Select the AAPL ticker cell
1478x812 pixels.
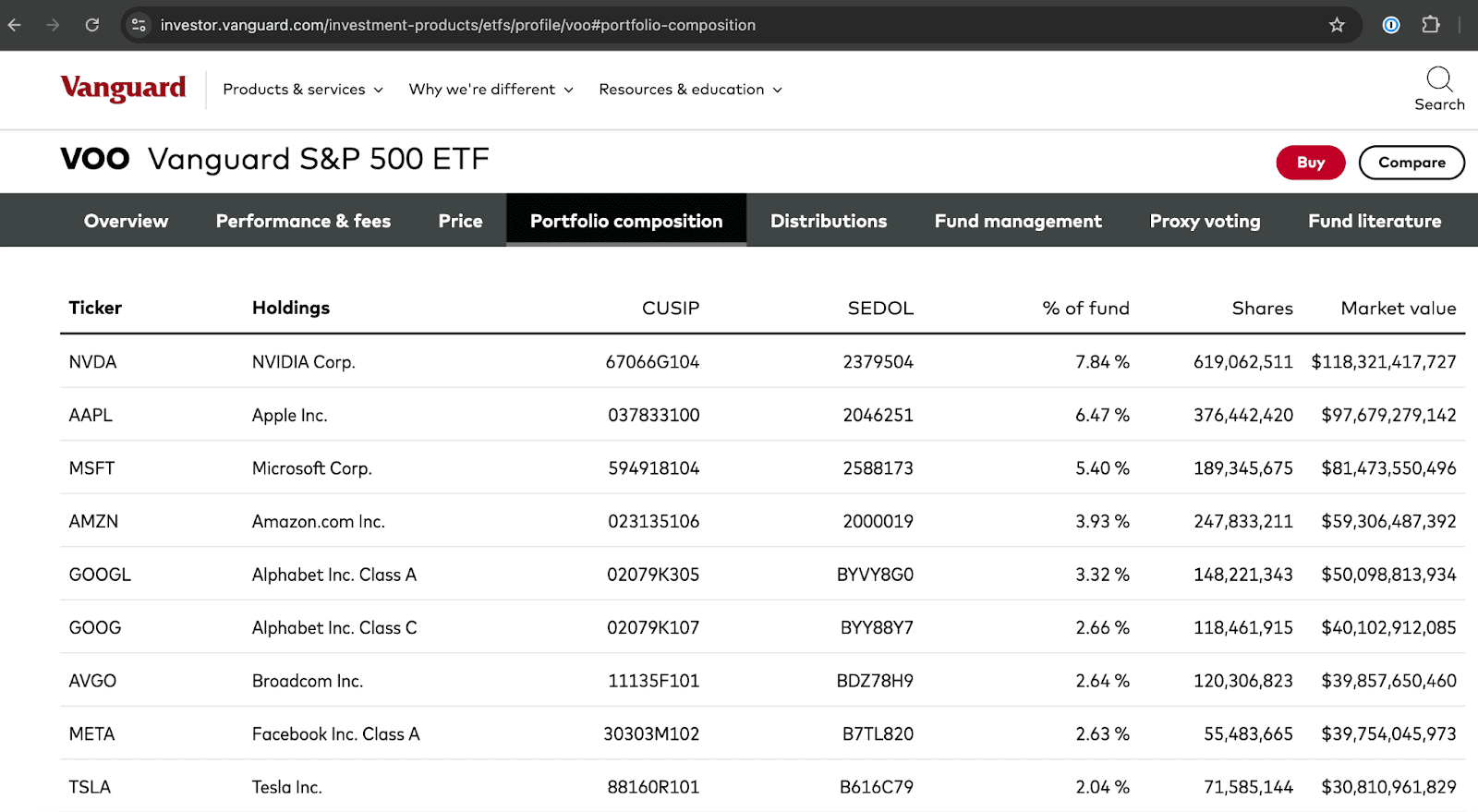click(x=91, y=415)
